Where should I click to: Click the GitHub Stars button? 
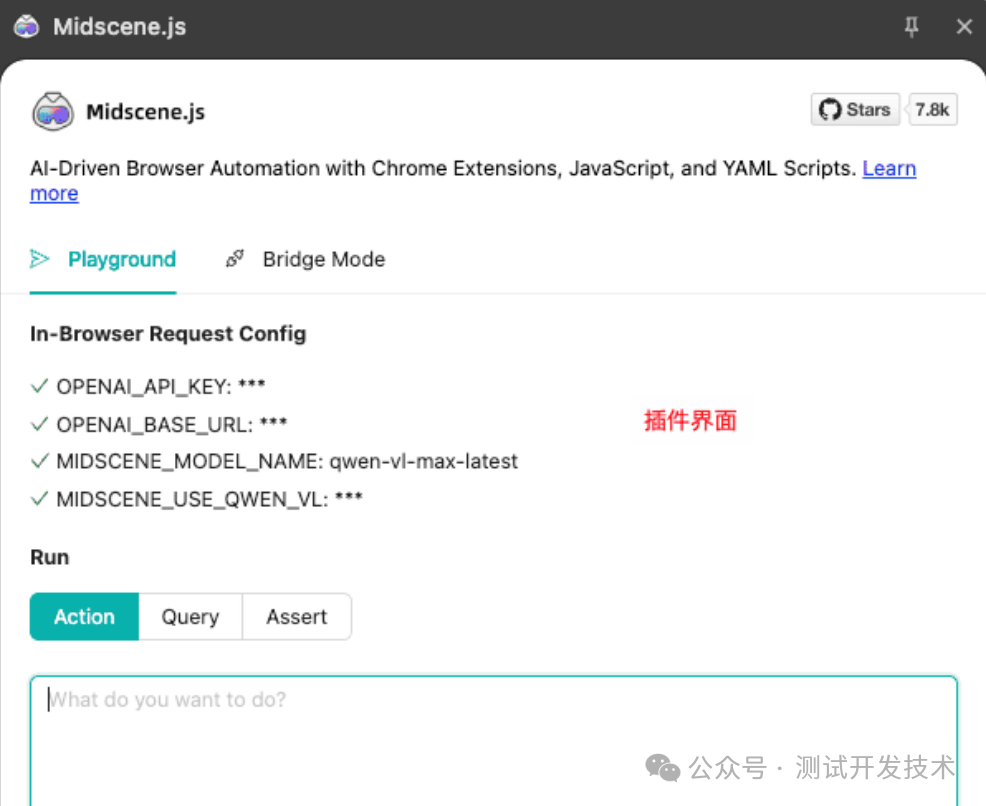[x=855, y=110]
